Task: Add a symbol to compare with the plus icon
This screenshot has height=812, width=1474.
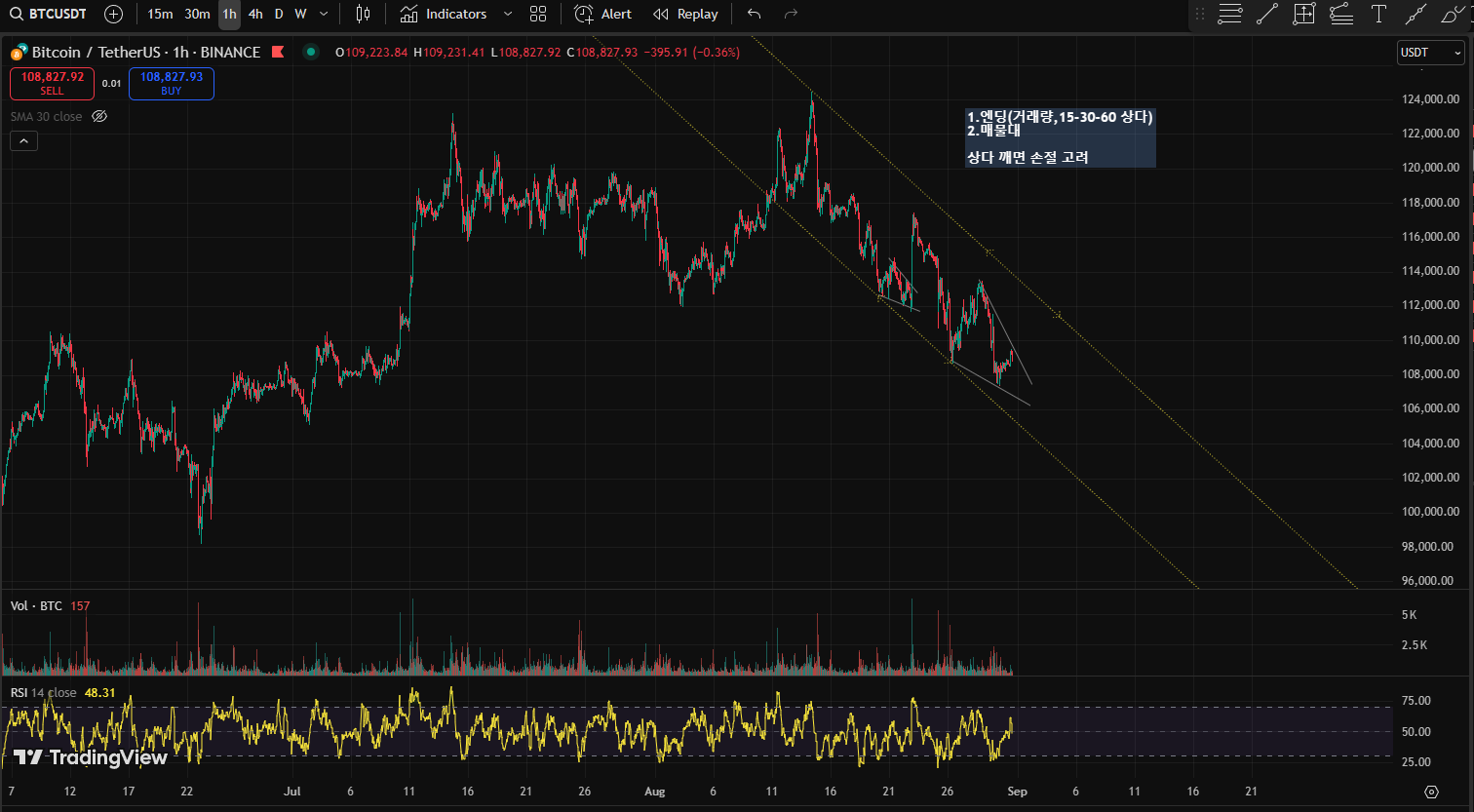Action: (x=114, y=14)
